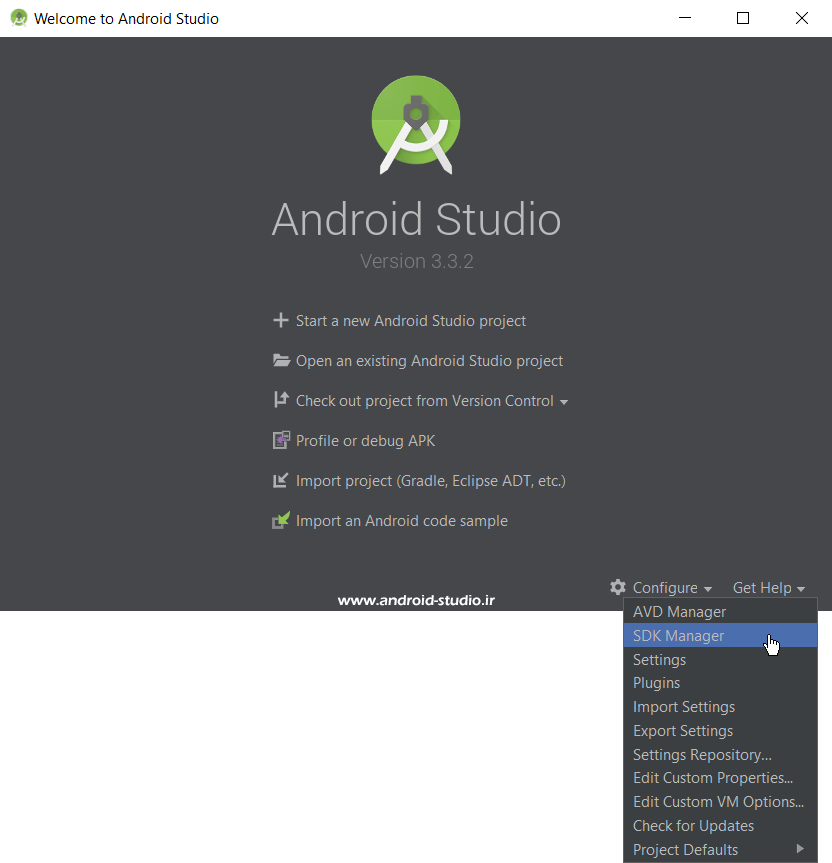832x863 pixels.
Task: Select Check for Updates
Action: (x=720, y=826)
